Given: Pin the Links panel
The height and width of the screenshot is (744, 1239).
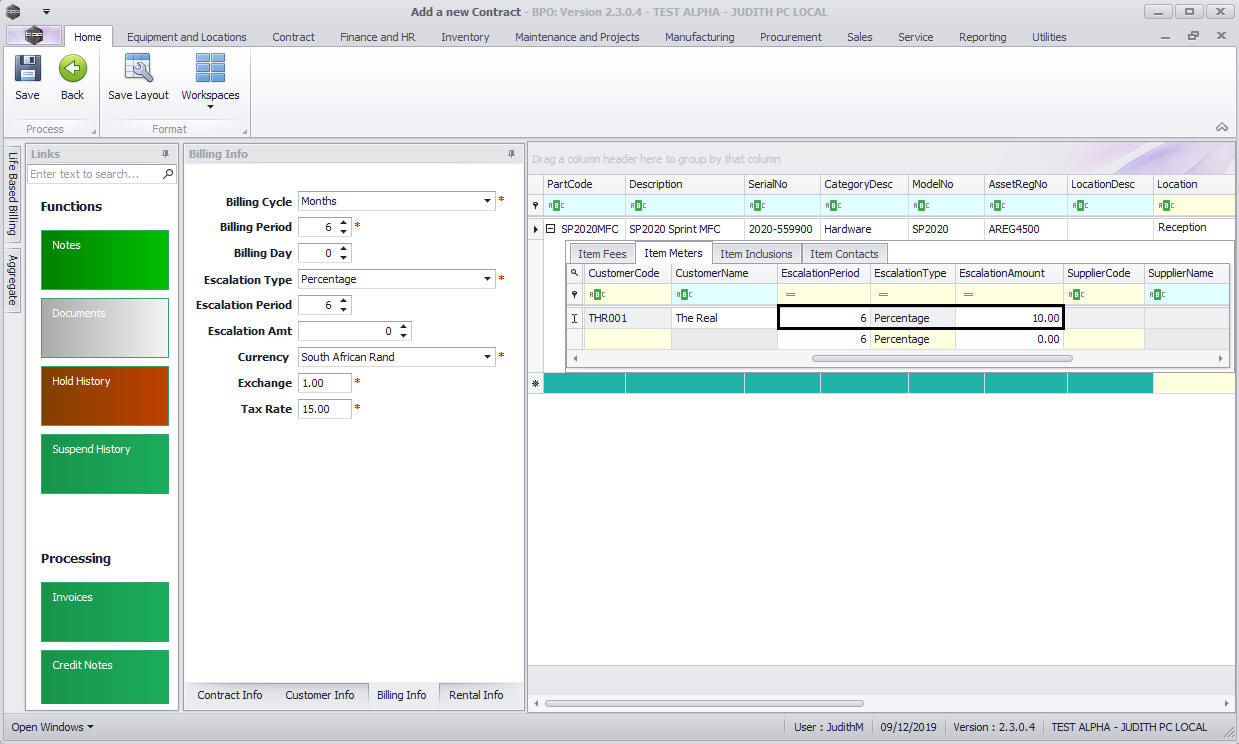Looking at the screenshot, I should tap(165, 154).
